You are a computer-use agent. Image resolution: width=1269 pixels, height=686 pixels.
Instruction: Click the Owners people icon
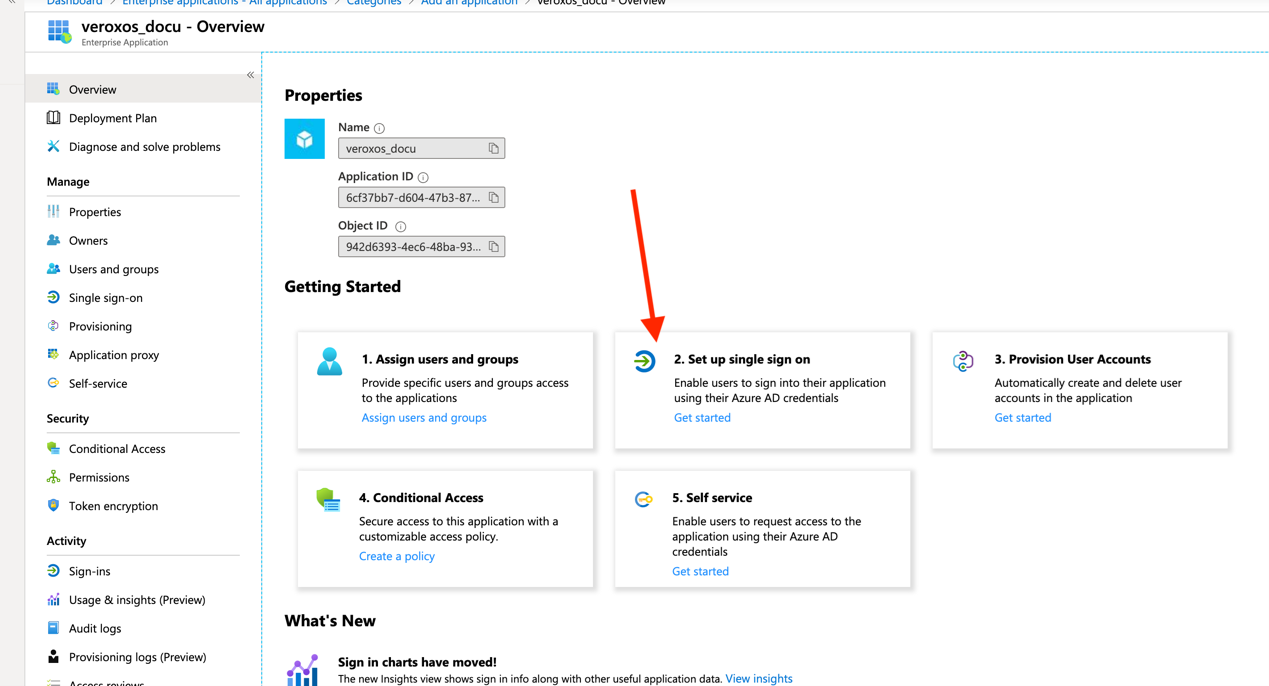[54, 241]
